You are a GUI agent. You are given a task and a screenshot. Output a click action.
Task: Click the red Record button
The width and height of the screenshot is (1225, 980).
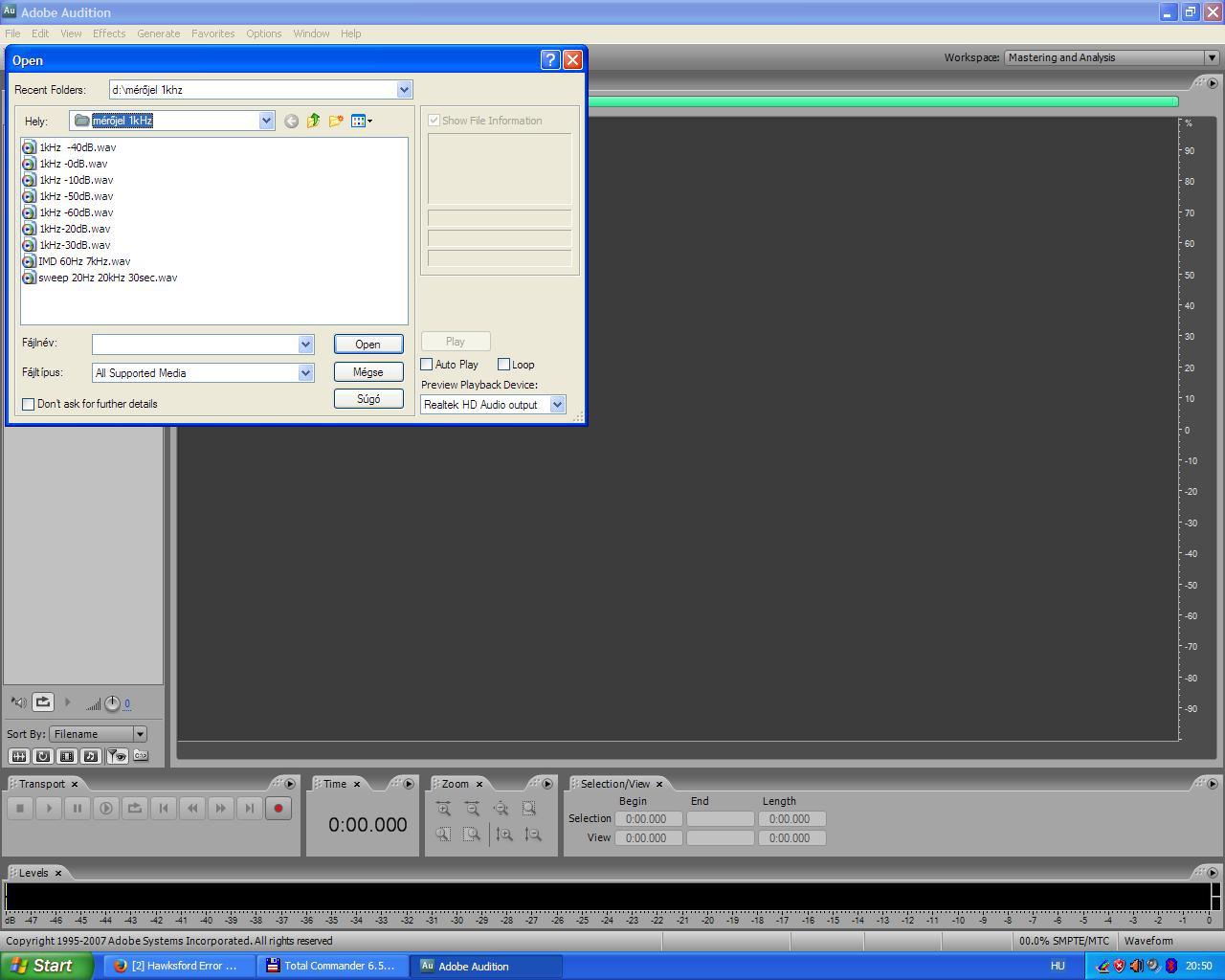[x=278, y=809]
